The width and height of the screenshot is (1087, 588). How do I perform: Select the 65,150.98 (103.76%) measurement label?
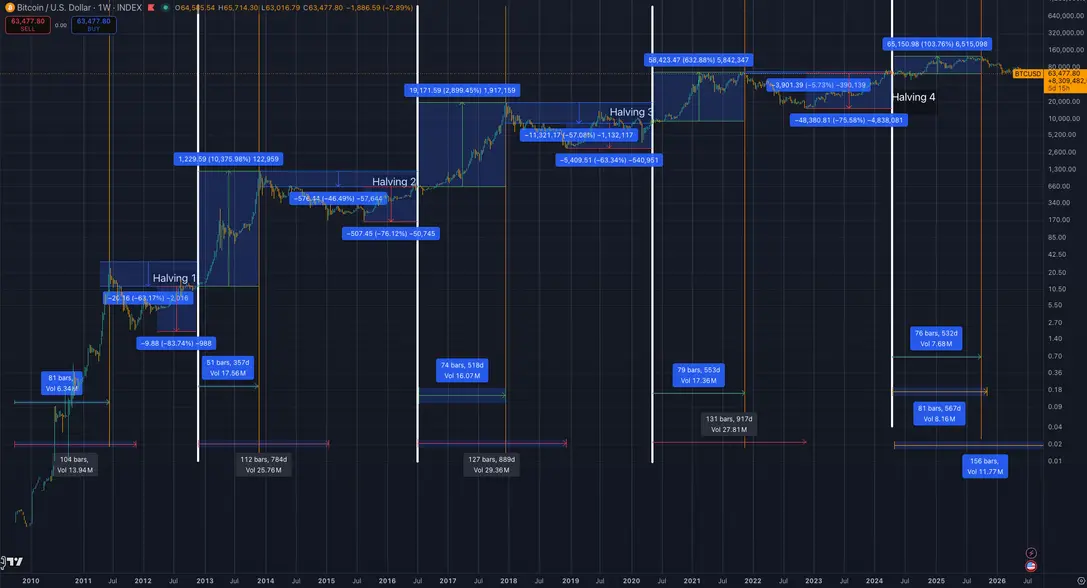click(937, 44)
